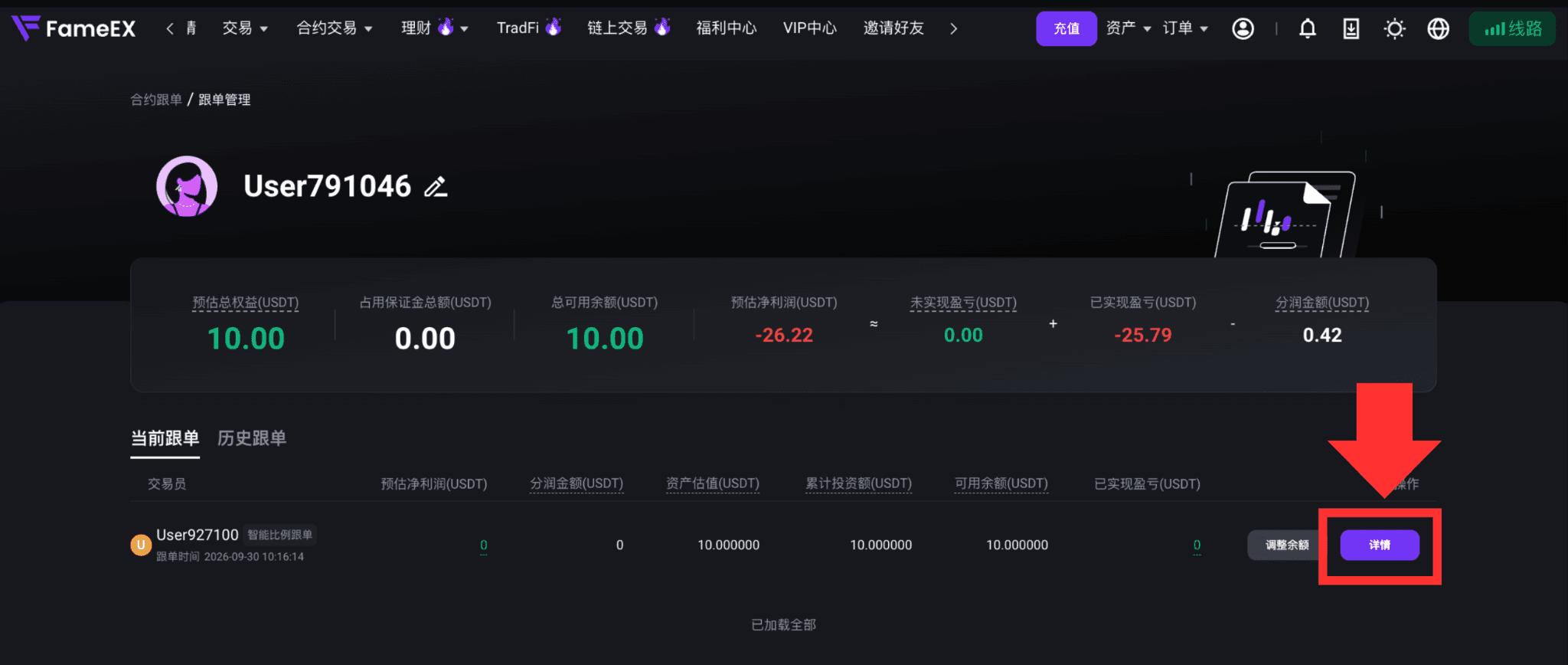The image size is (1568, 665).
Task: Click the FameEX logo
Action: 73,28
